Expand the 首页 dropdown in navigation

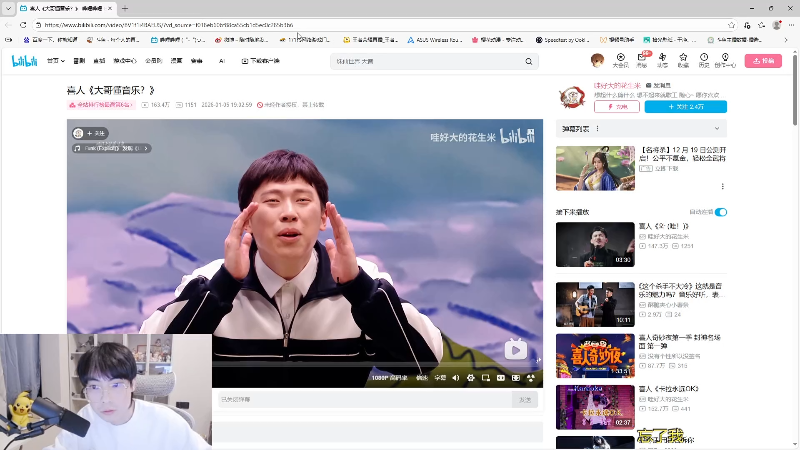tap(56, 61)
